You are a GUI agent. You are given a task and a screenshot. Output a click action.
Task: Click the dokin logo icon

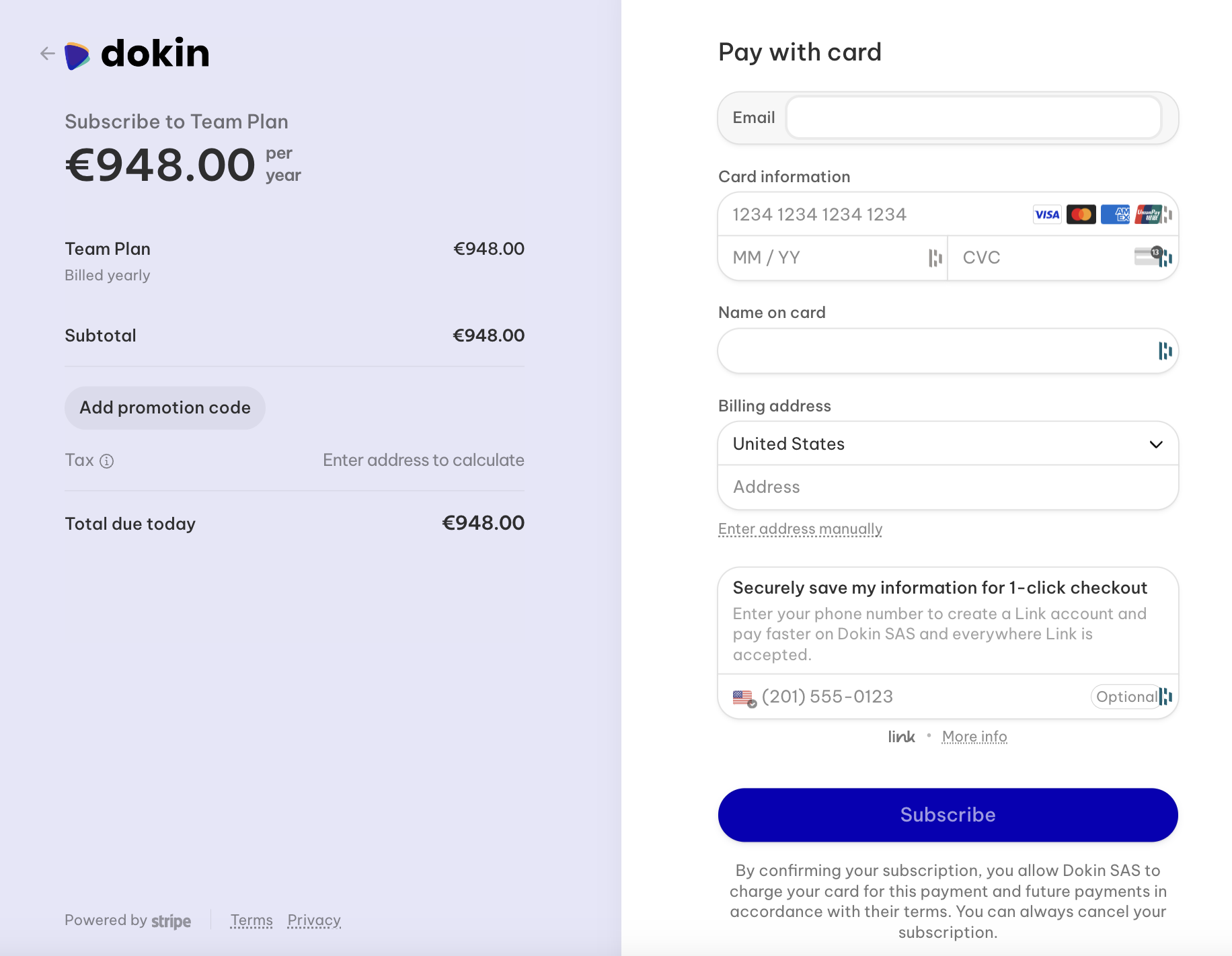point(77,56)
